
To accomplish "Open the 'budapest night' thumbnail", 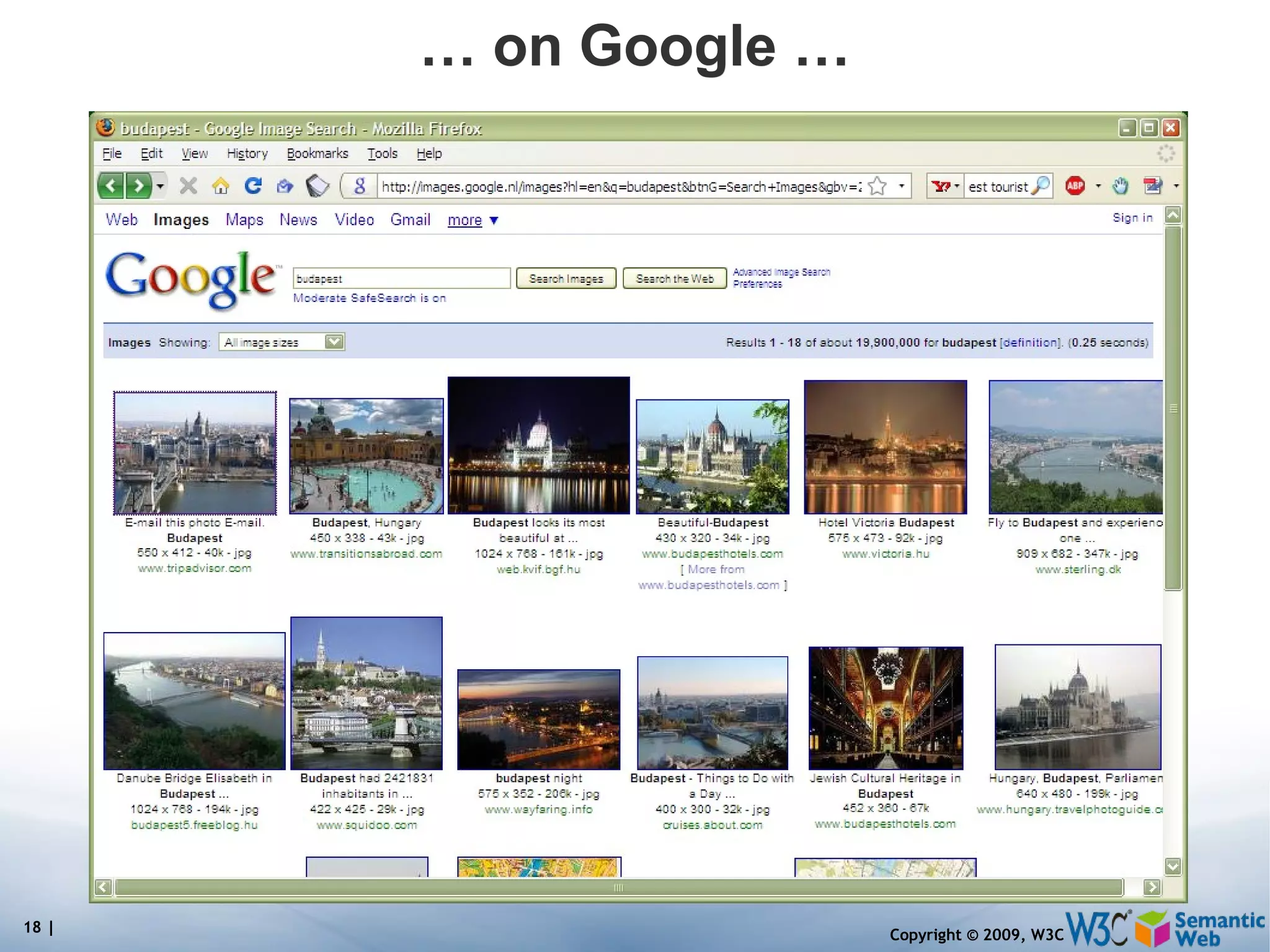I will click(539, 719).
